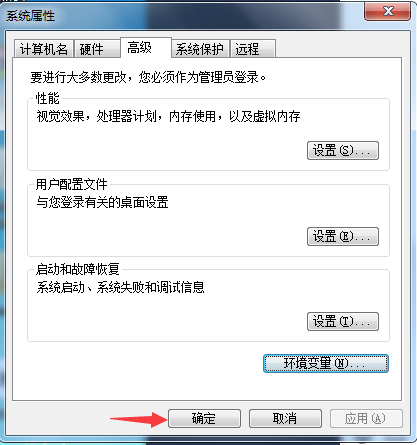Viewport: 417px width, 445px height.
Task: Click the 系统启动、系统失败和调试信息 description
Action: pyautogui.click(x=120, y=287)
